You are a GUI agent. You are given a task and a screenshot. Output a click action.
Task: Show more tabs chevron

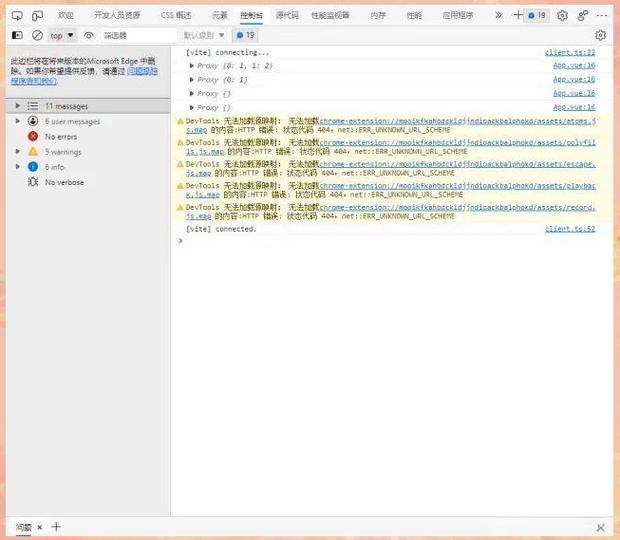(499, 15)
